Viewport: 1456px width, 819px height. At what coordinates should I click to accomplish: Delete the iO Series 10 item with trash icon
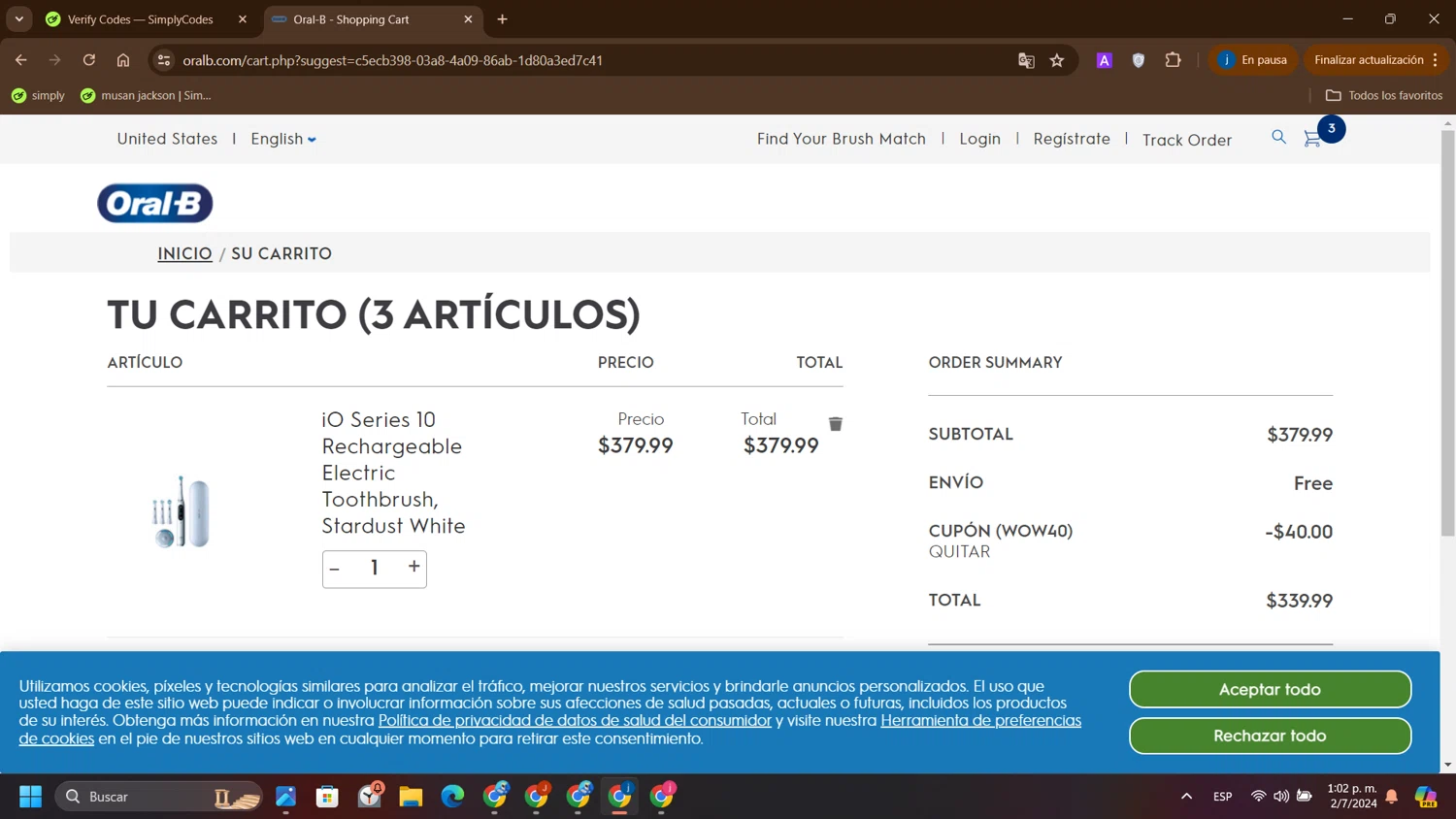[x=835, y=424]
